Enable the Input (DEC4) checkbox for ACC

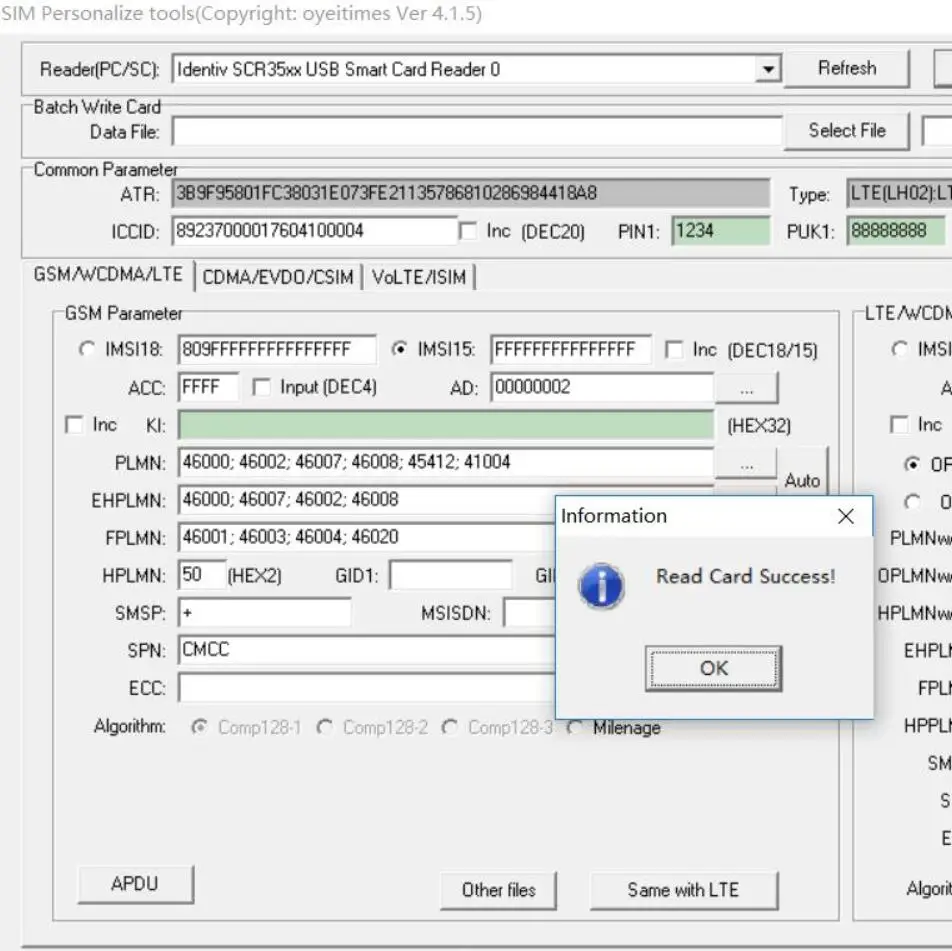(x=262, y=387)
